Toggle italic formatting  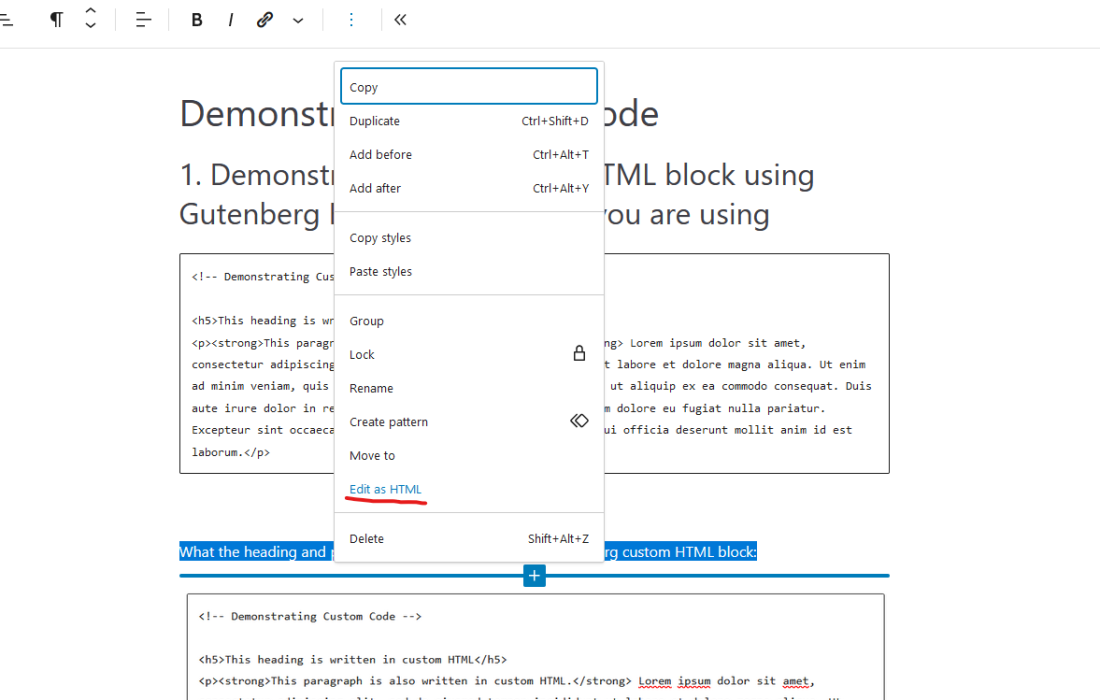tap(231, 20)
